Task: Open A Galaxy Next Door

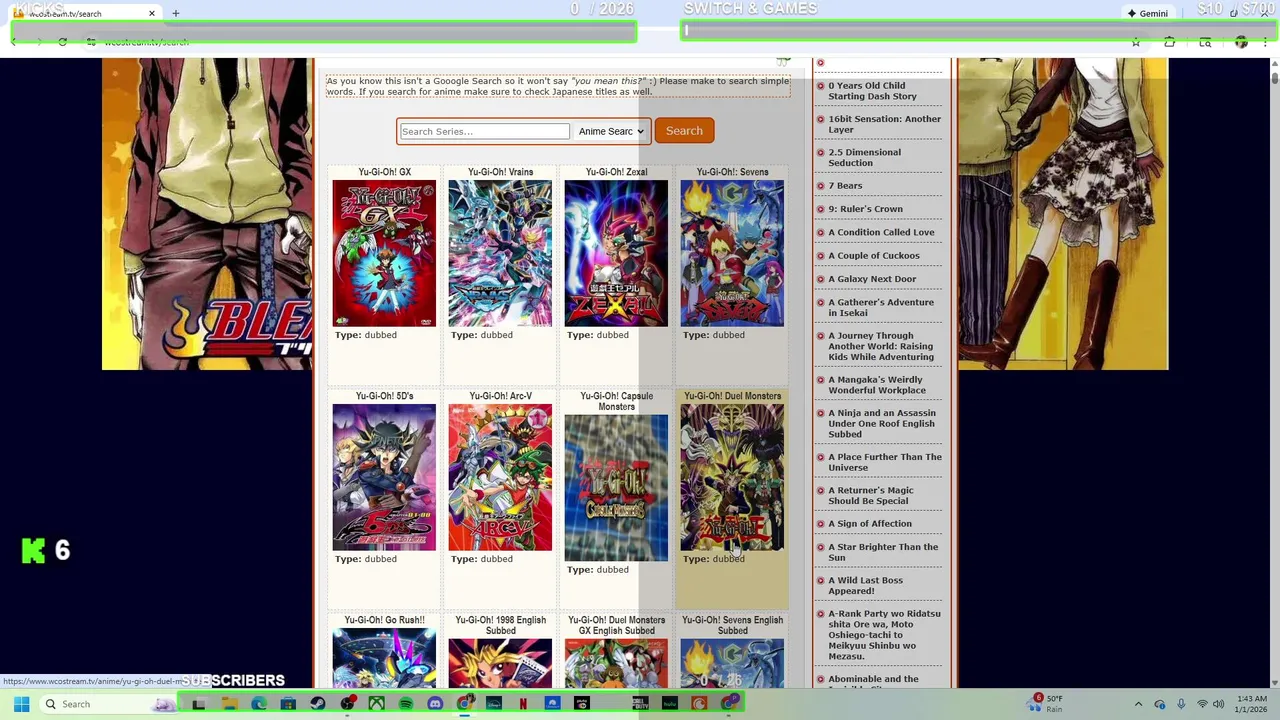Action: click(x=872, y=279)
